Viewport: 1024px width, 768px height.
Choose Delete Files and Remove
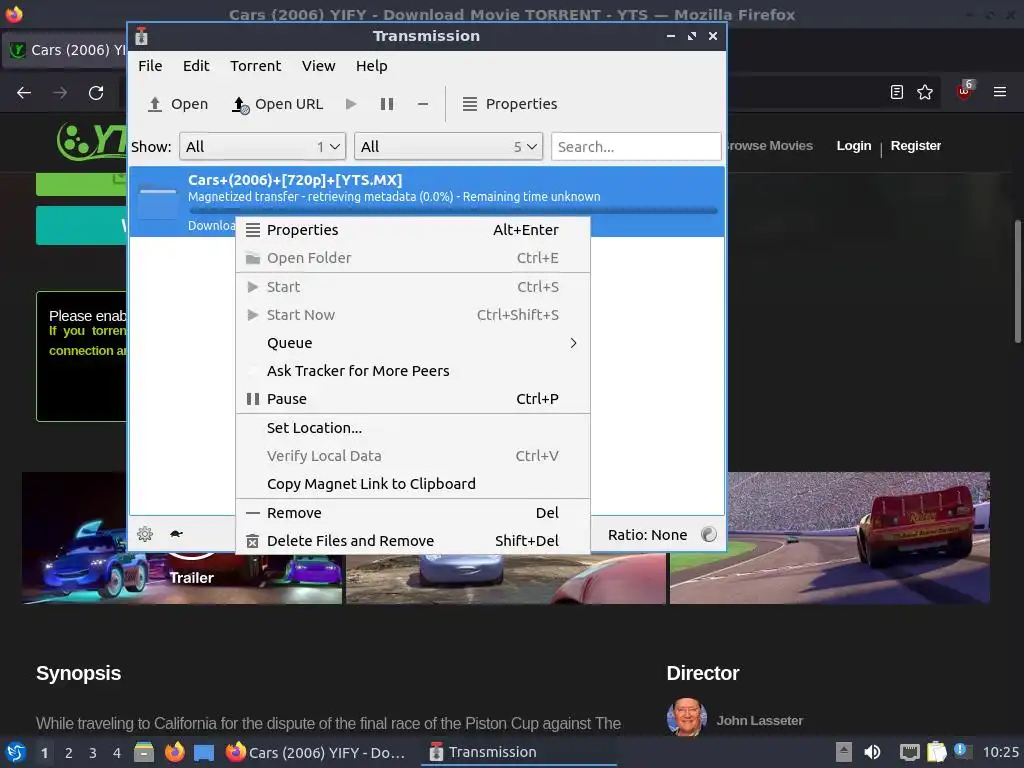tap(413, 541)
